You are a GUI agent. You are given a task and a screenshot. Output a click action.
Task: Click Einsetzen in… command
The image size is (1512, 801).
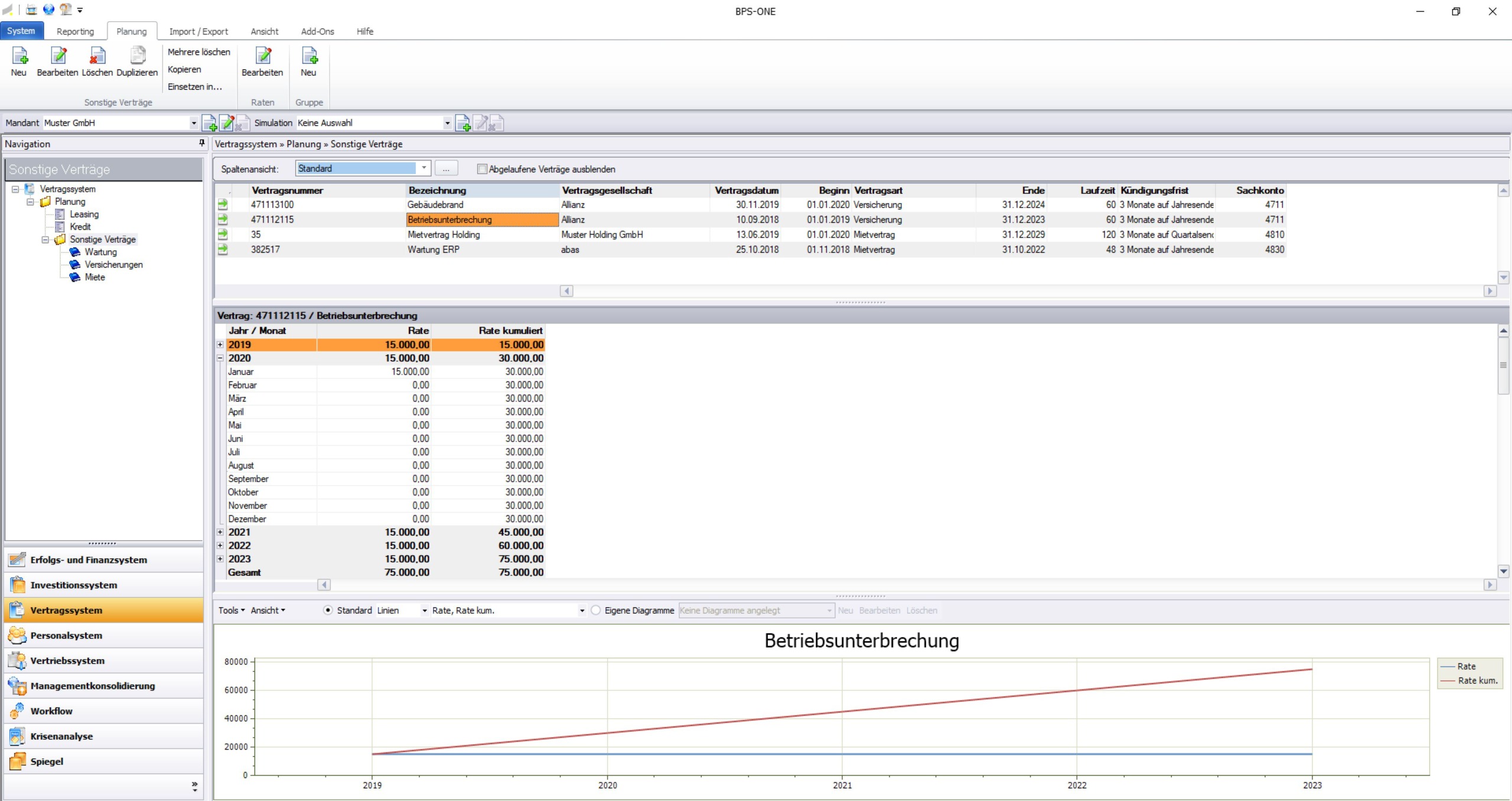195,86
